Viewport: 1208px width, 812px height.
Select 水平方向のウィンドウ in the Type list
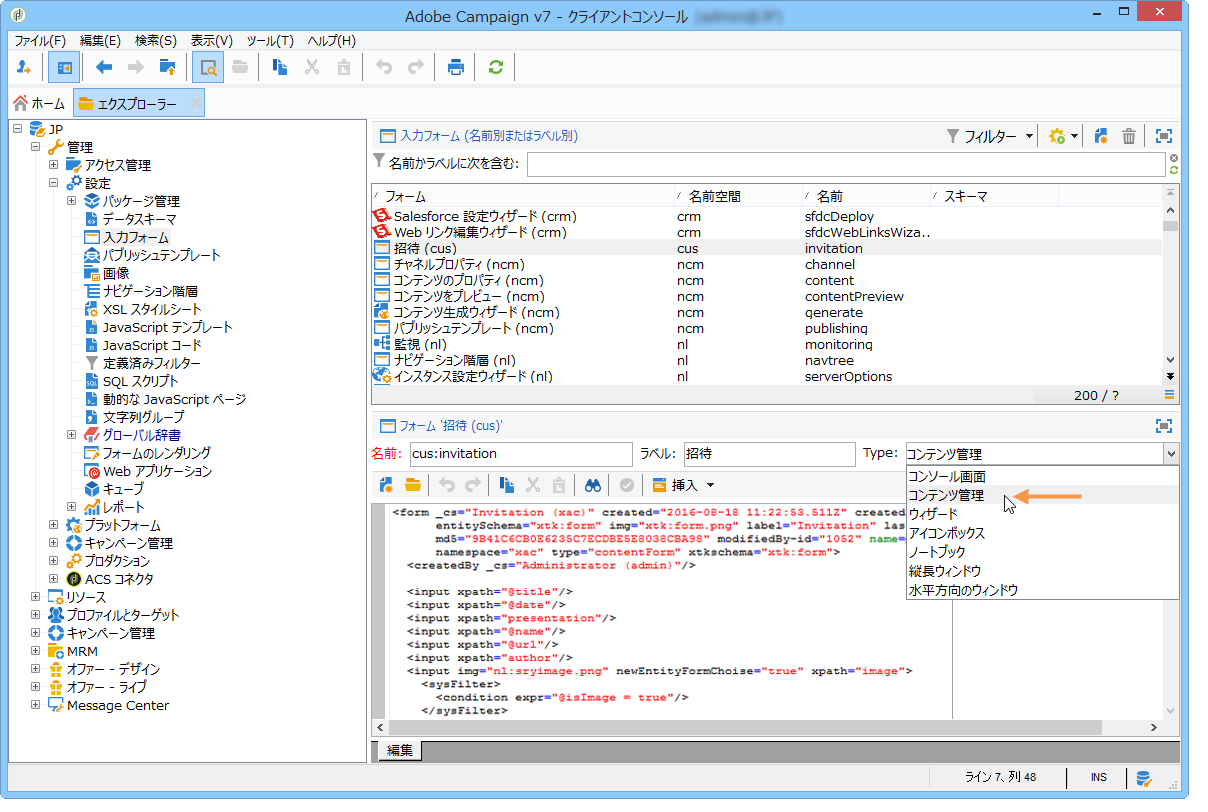pos(1042,590)
